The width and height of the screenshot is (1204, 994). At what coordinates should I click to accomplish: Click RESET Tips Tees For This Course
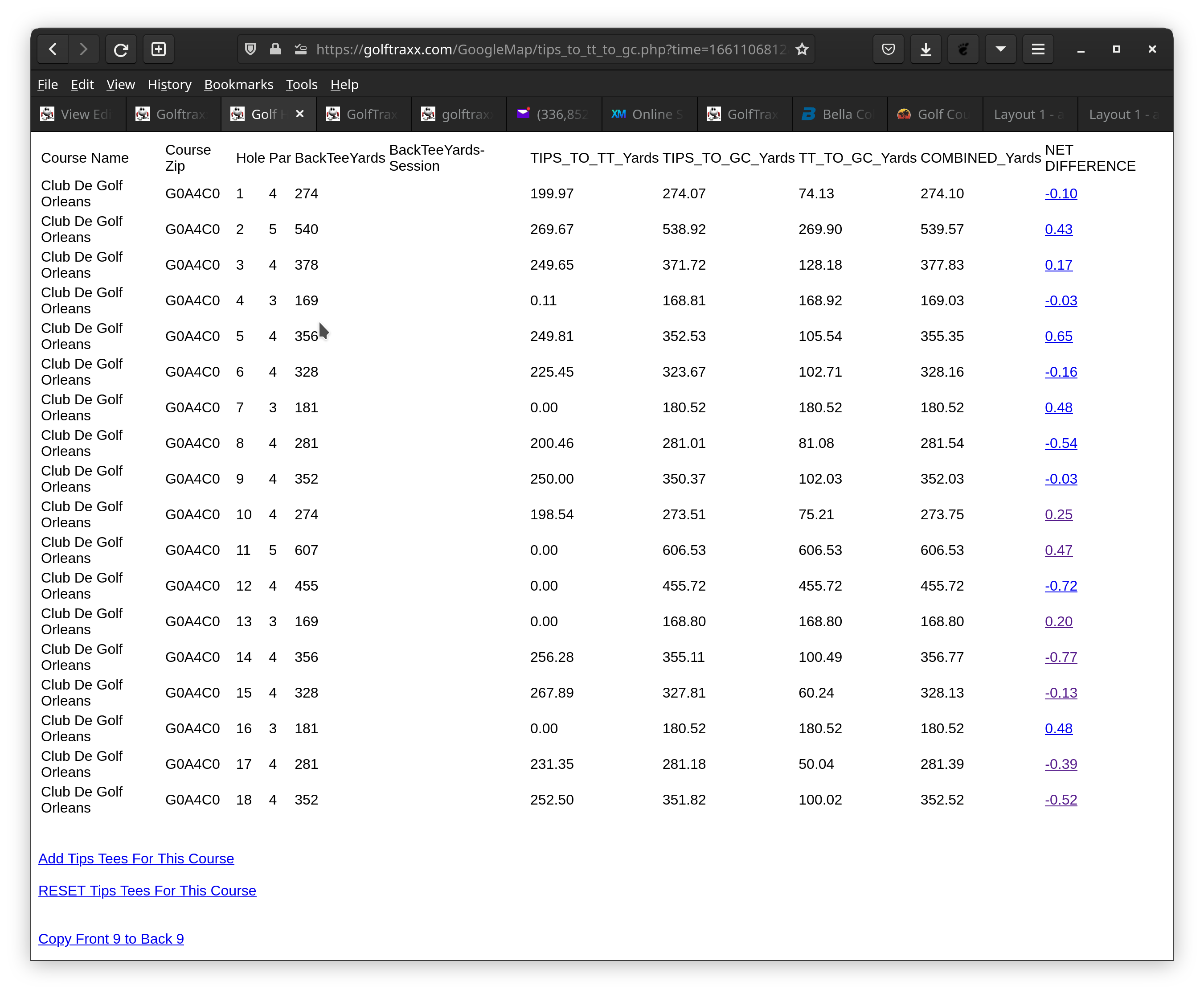(x=147, y=890)
